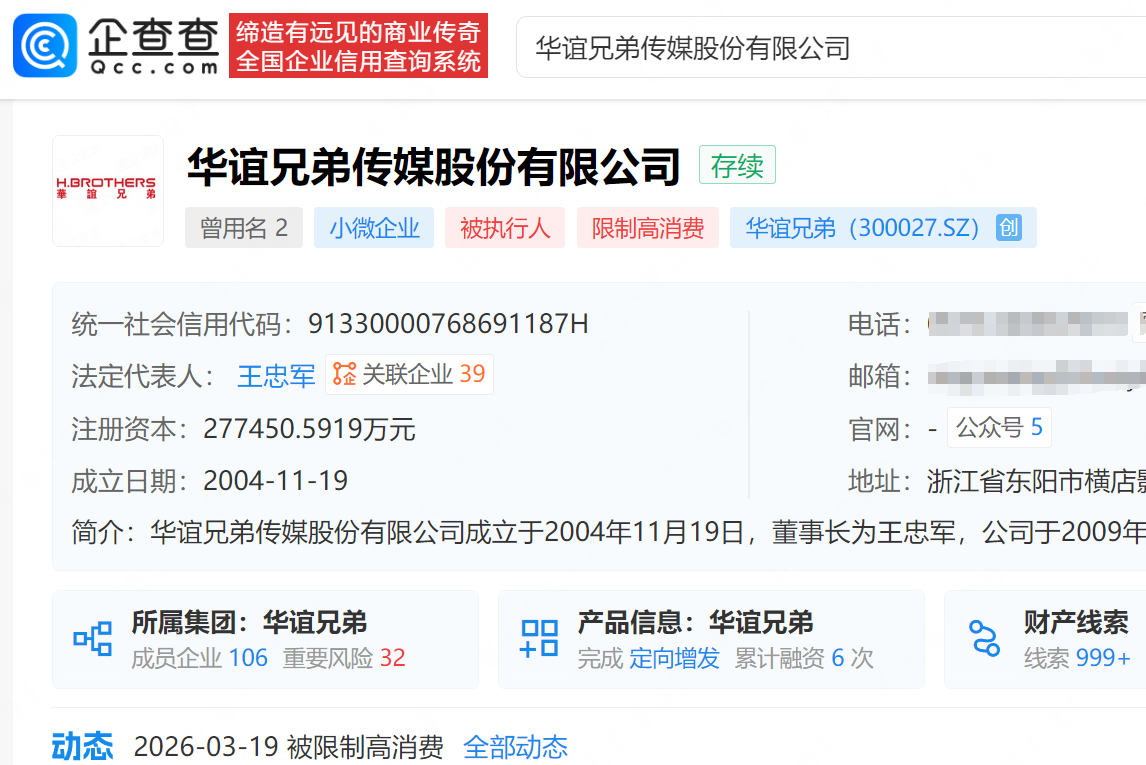Click blurred phone number value
The height and width of the screenshot is (765, 1146).
(1028, 324)
